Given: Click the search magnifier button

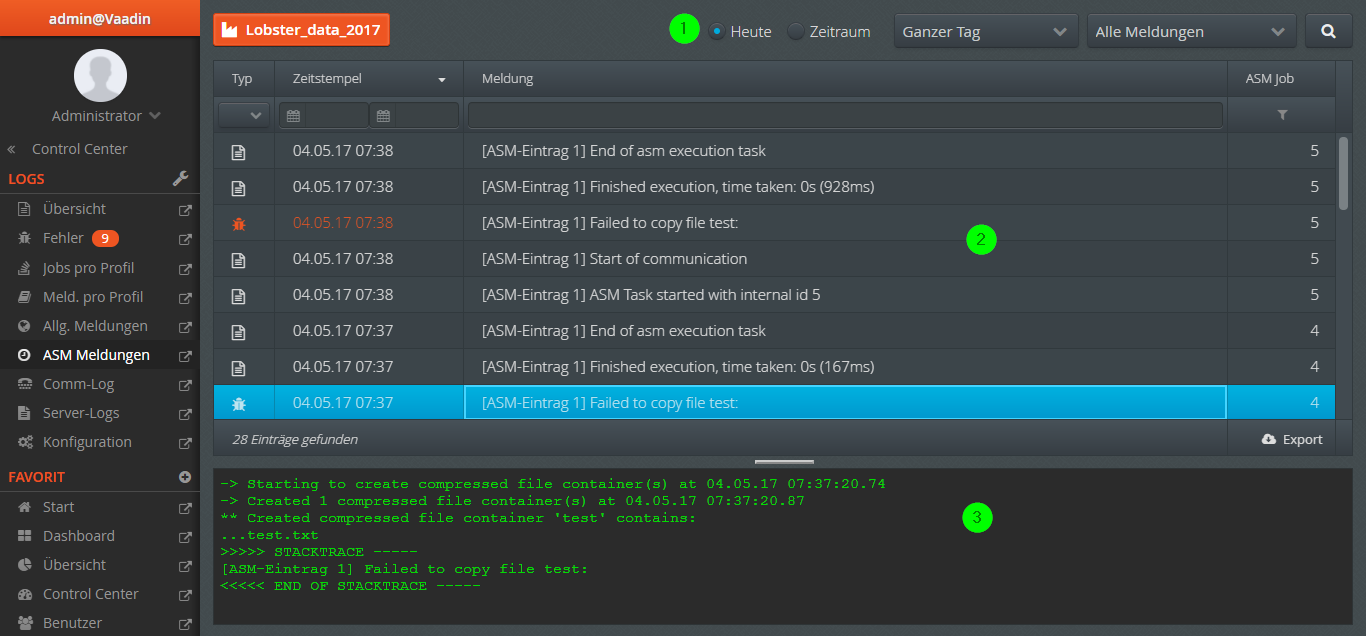Looking at the screenshot, I should 1329,31.
